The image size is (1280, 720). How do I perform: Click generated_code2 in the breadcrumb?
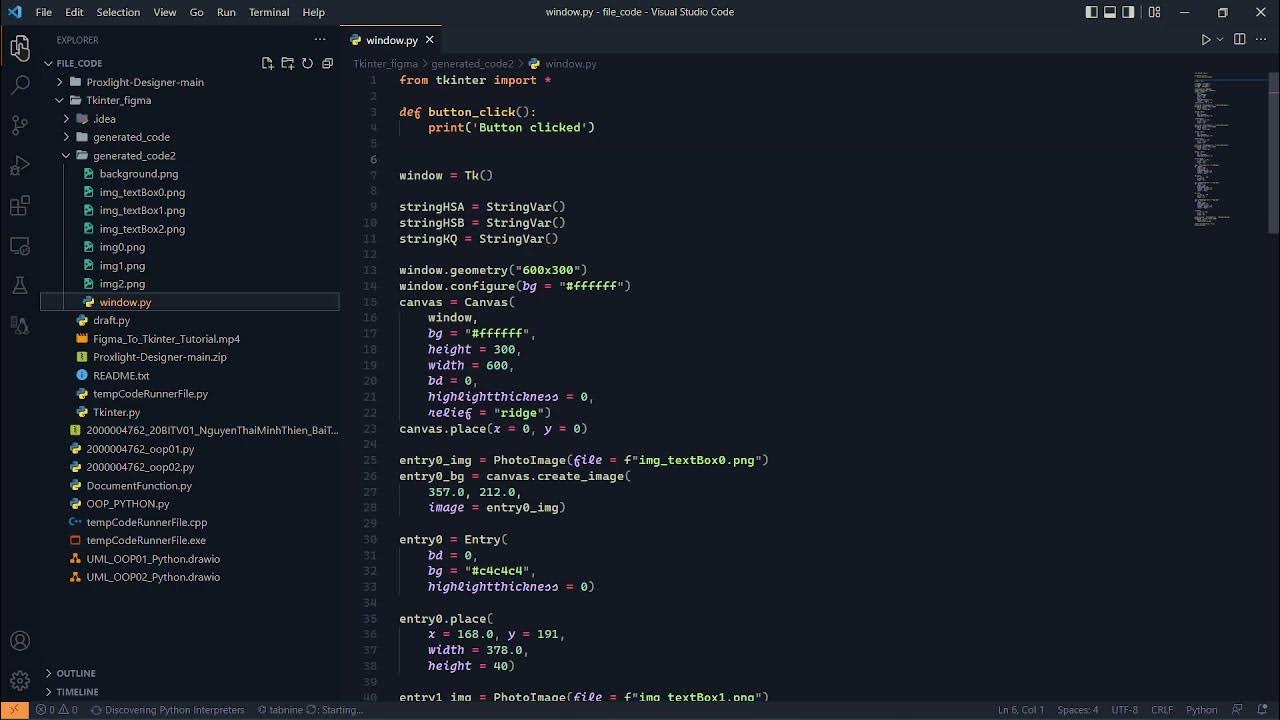pos(472,64)
